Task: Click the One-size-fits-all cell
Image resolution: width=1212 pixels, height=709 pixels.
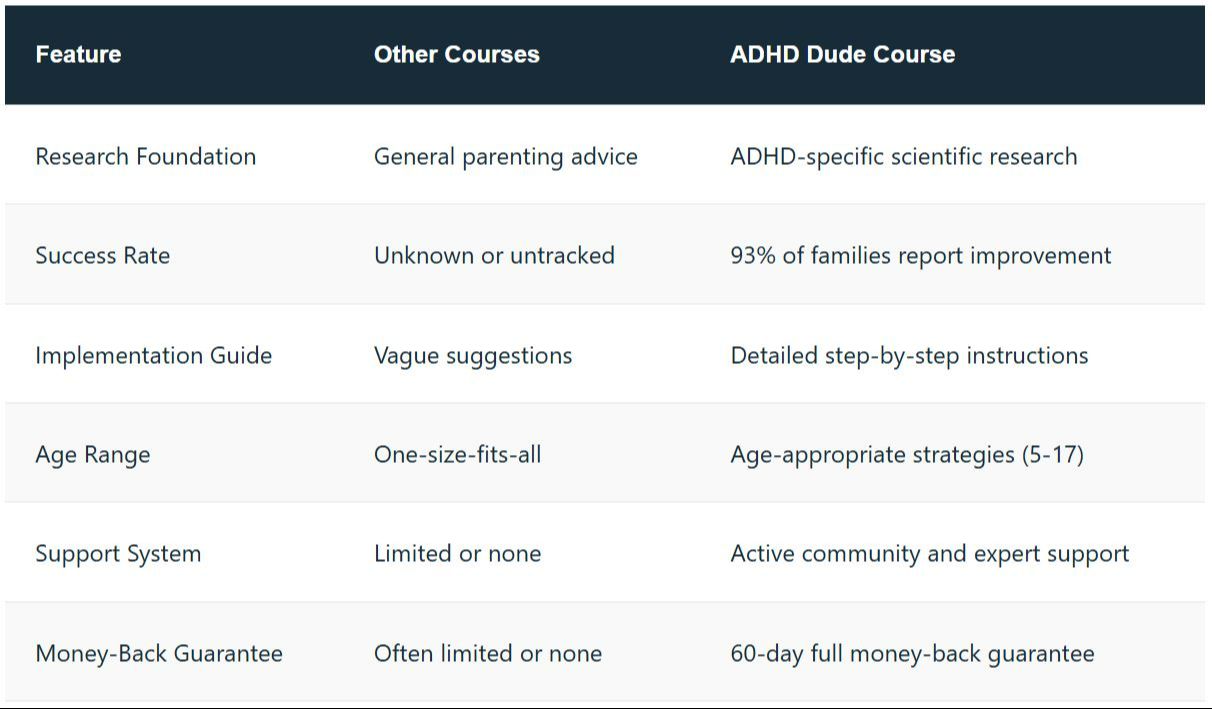Action: [x=457, y=454]
